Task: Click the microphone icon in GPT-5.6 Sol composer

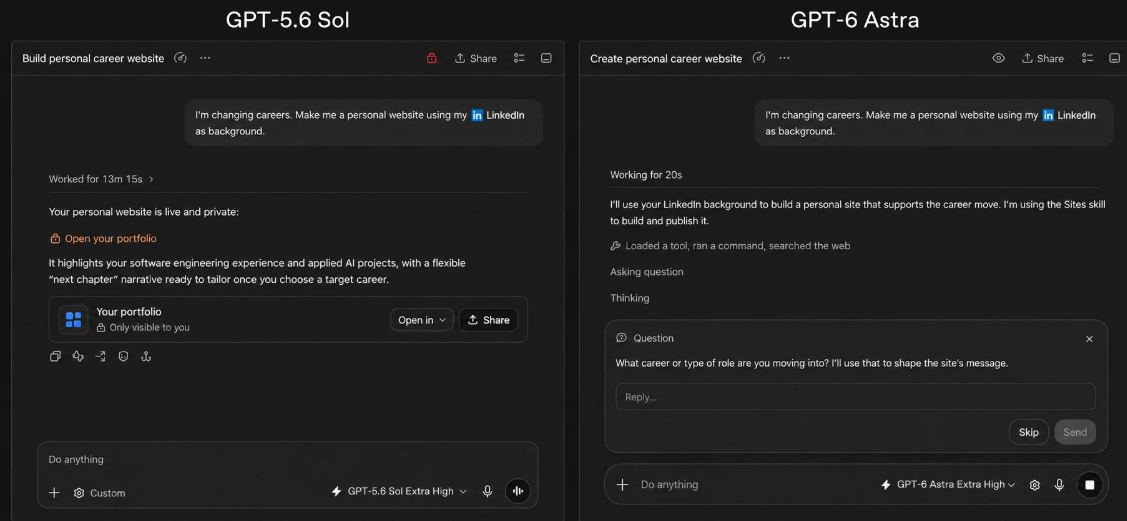Action: pos(487,492)
